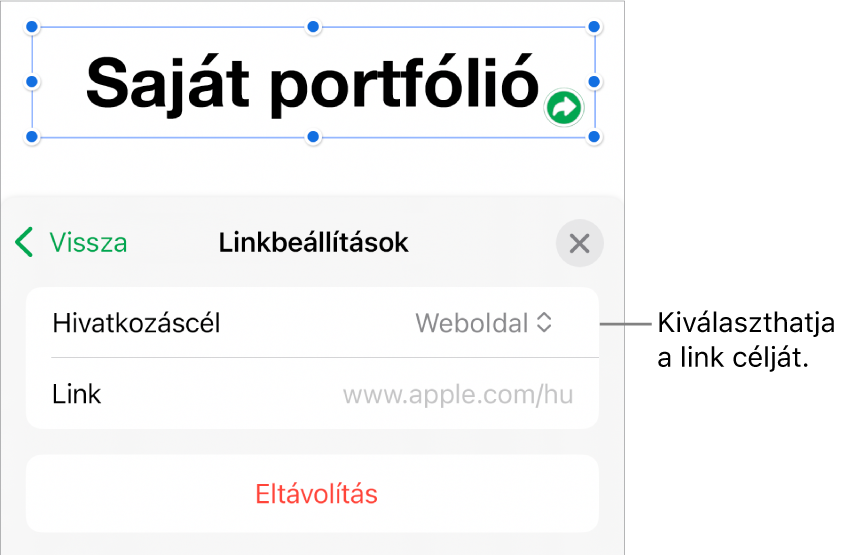Click the Linkbeállítások panel title
Viewport: 849px width, 555px height.
pos(314,243)
